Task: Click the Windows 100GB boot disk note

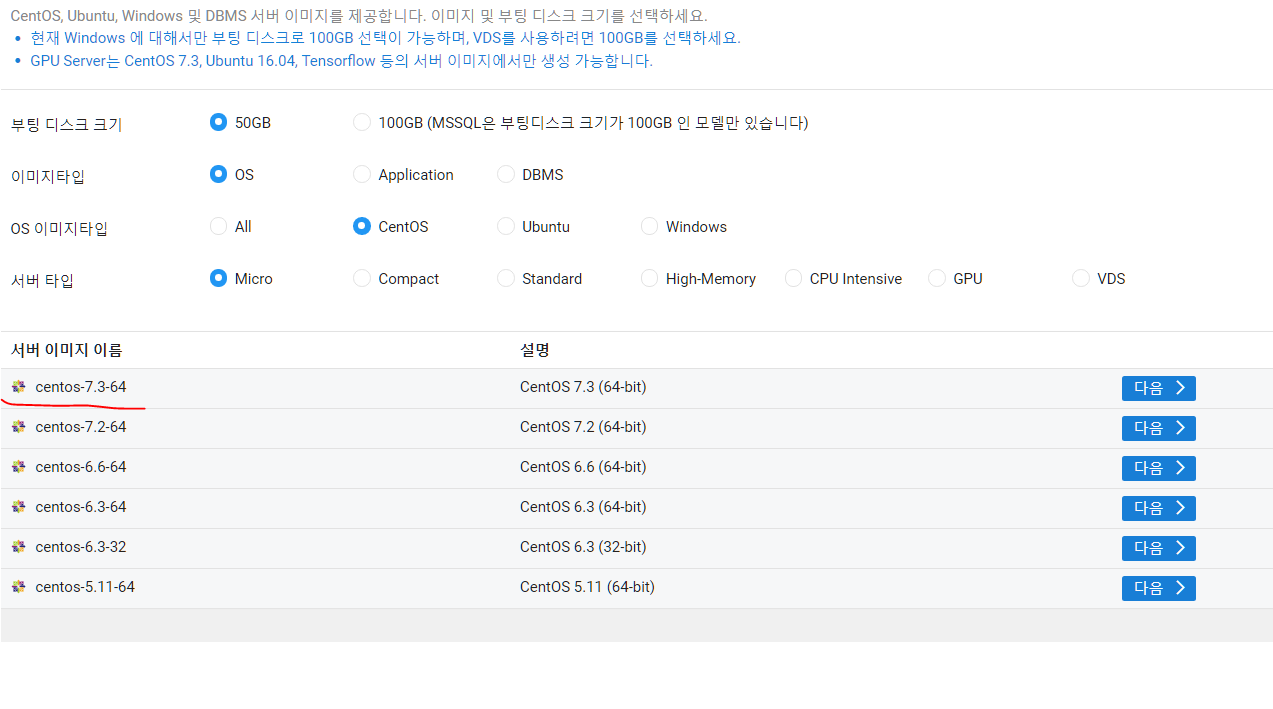Action: click(x=385, y=38)
